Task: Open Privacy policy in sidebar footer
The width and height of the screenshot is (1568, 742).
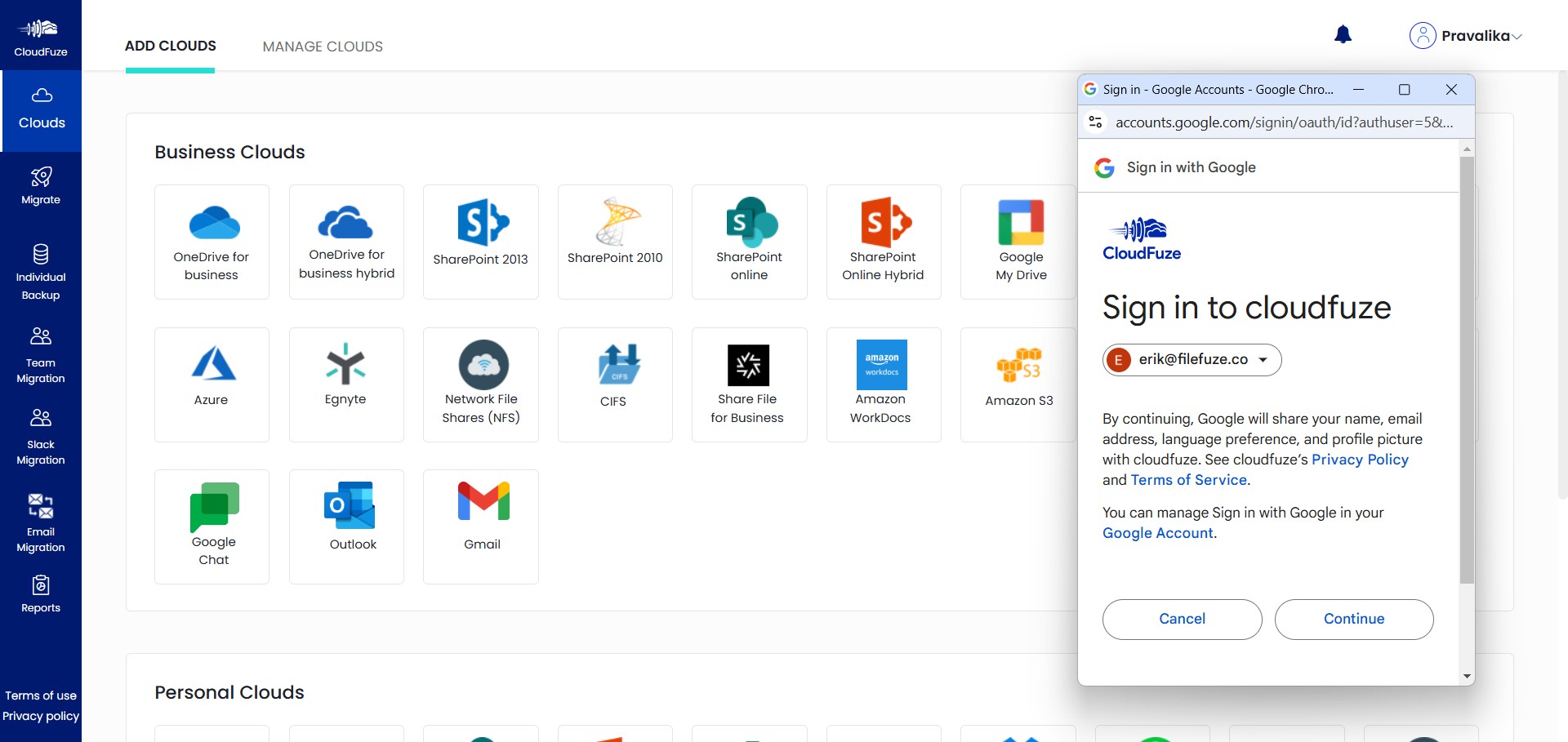Action: [41, 716]
